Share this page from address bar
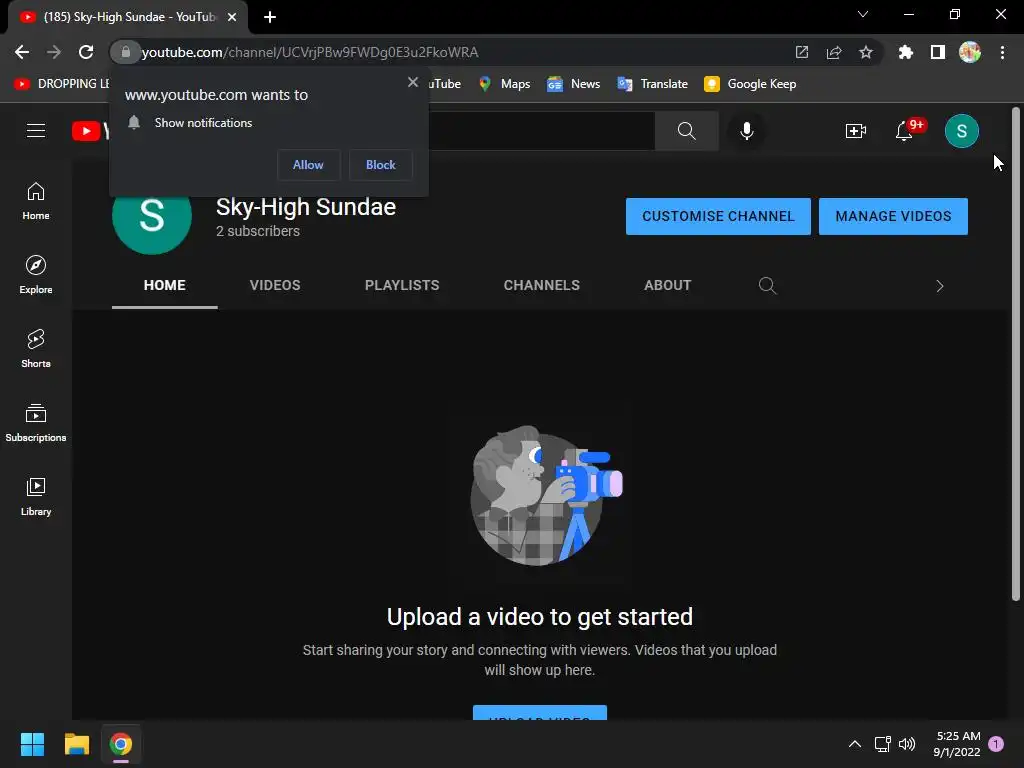This screenshot has height=768, width=1024. [x=833, y=52]
